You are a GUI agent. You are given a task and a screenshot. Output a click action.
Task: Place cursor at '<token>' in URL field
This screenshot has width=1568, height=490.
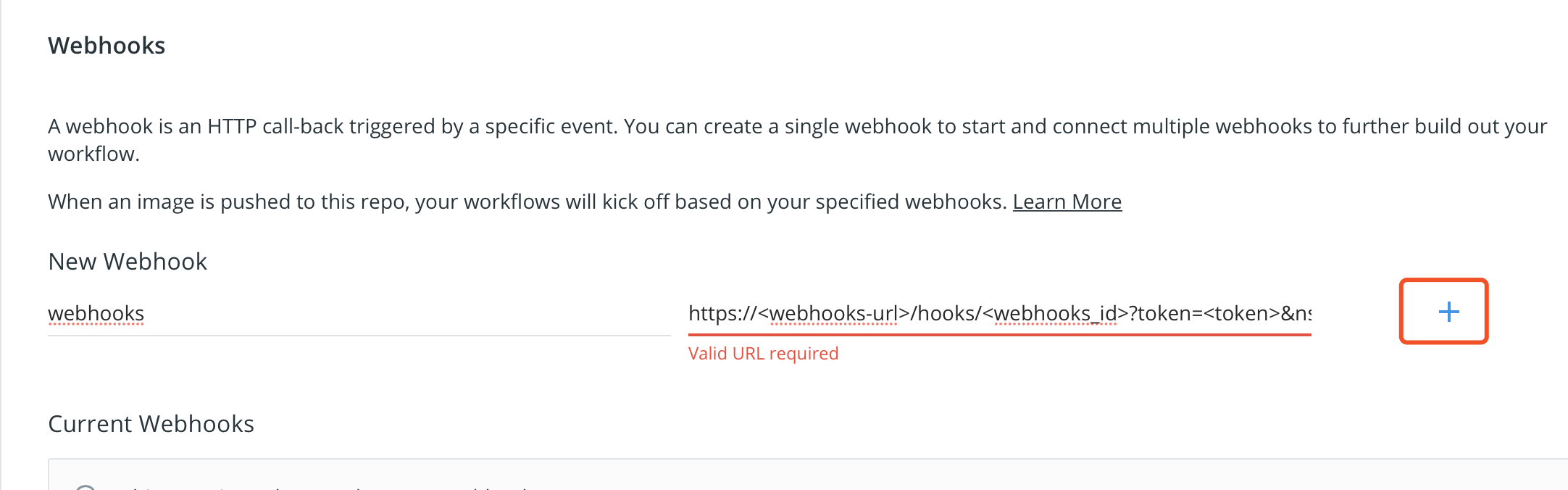pyautogui.click(x=1241, y=313)
